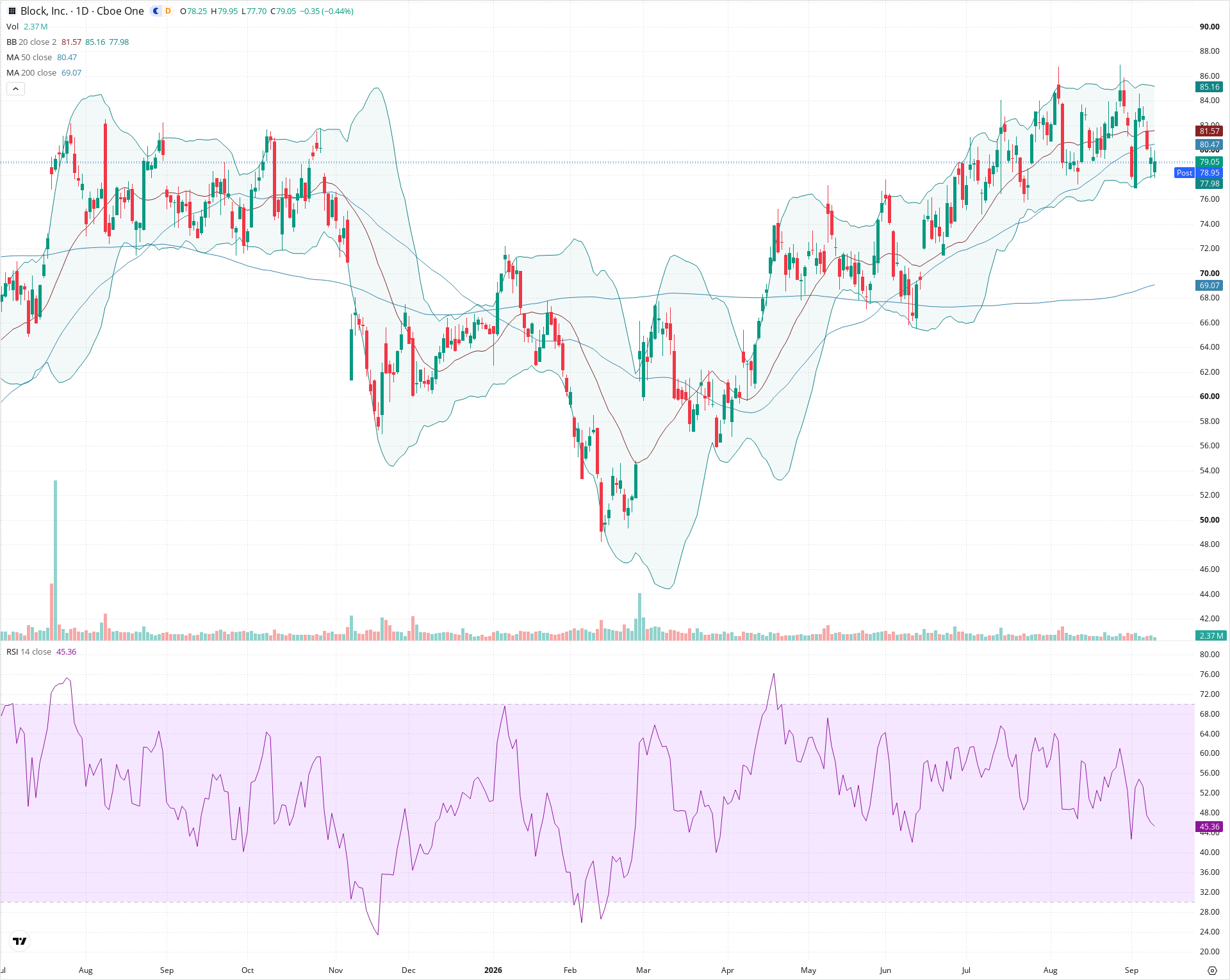The width and height of the screenshot is (1230, 980).
Task: Click the May label on time axis
Action: point(808,970)
